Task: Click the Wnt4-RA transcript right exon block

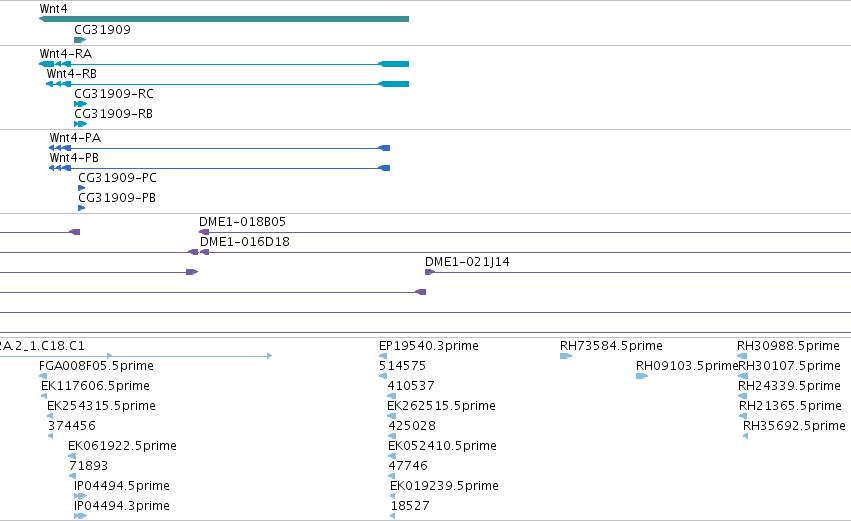Action: [393, 64]
